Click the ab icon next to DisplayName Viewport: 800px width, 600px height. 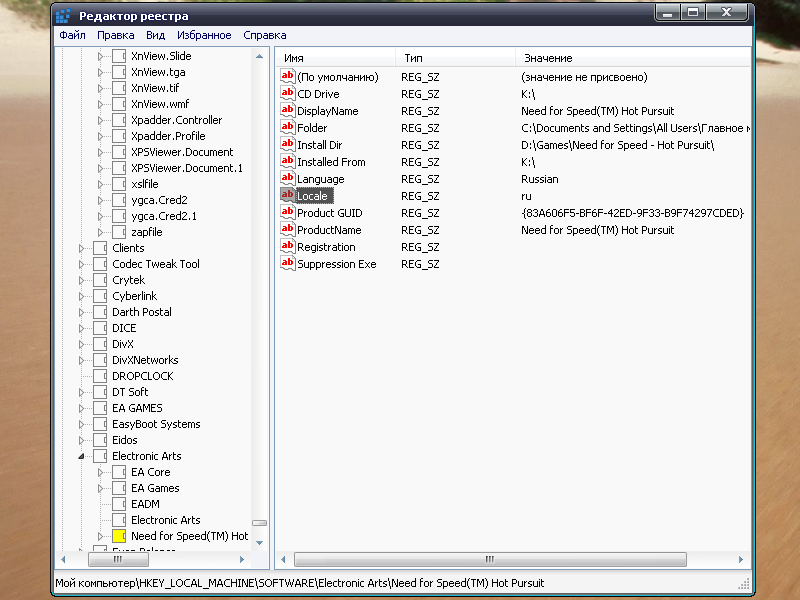[287, 110]
